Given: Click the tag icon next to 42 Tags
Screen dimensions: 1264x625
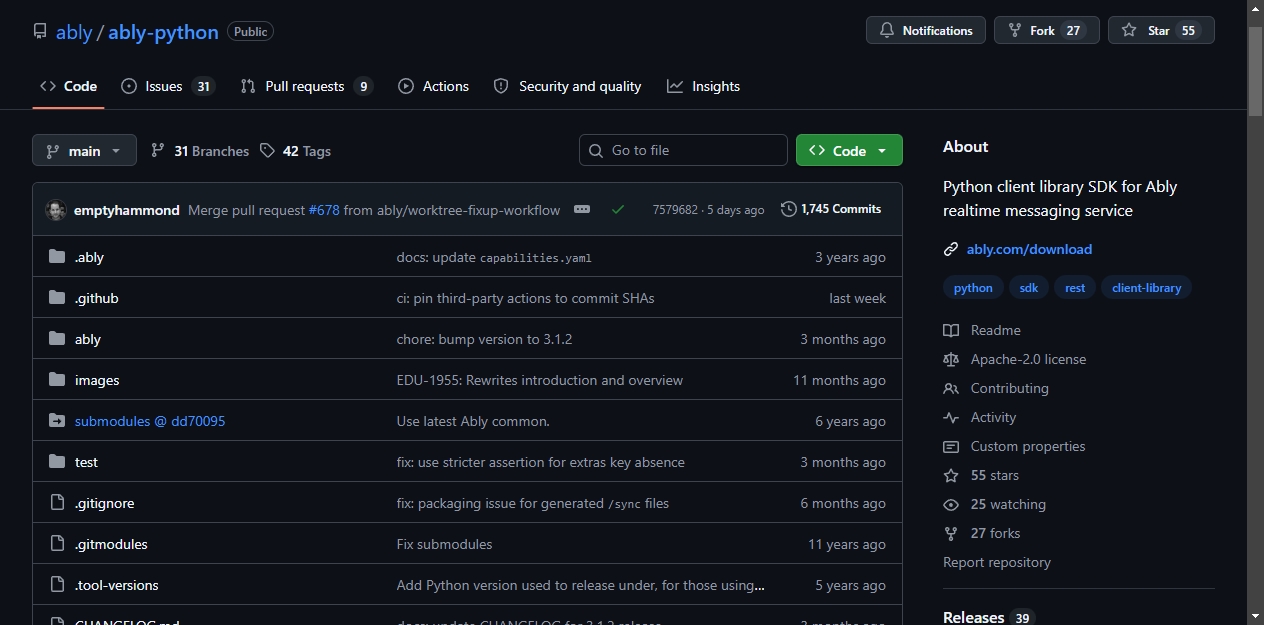Looking at the screenshot, I should coord(267,151).
